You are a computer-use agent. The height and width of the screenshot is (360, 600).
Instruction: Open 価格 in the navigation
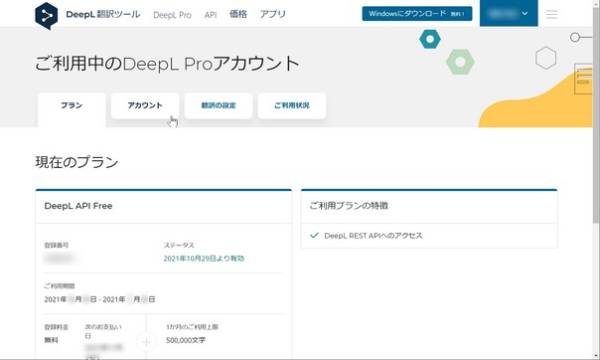click(238, 14)
